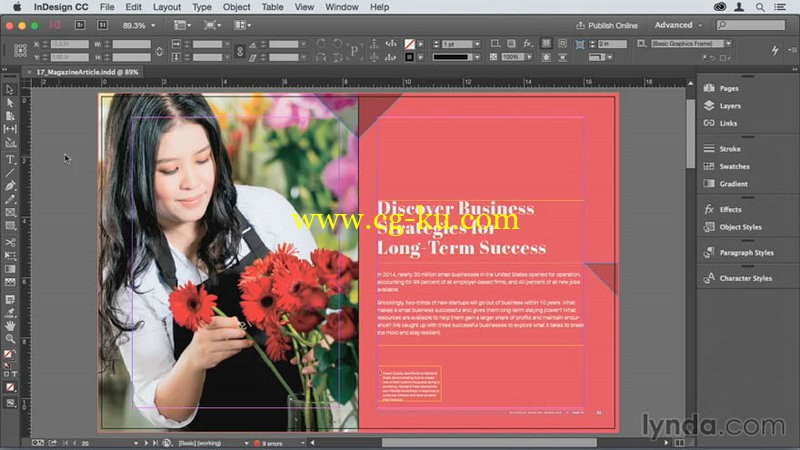
Task: Click the X position input field
Action: coord(69,44)
